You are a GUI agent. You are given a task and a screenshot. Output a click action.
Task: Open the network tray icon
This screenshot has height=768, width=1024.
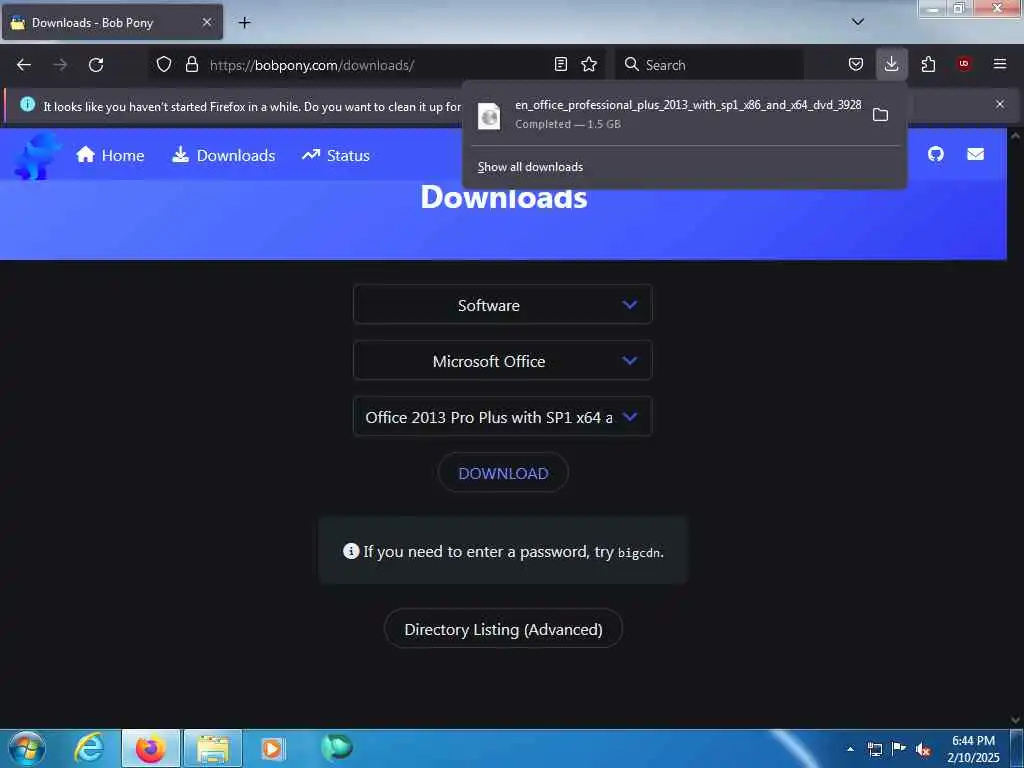pos(874,749)
